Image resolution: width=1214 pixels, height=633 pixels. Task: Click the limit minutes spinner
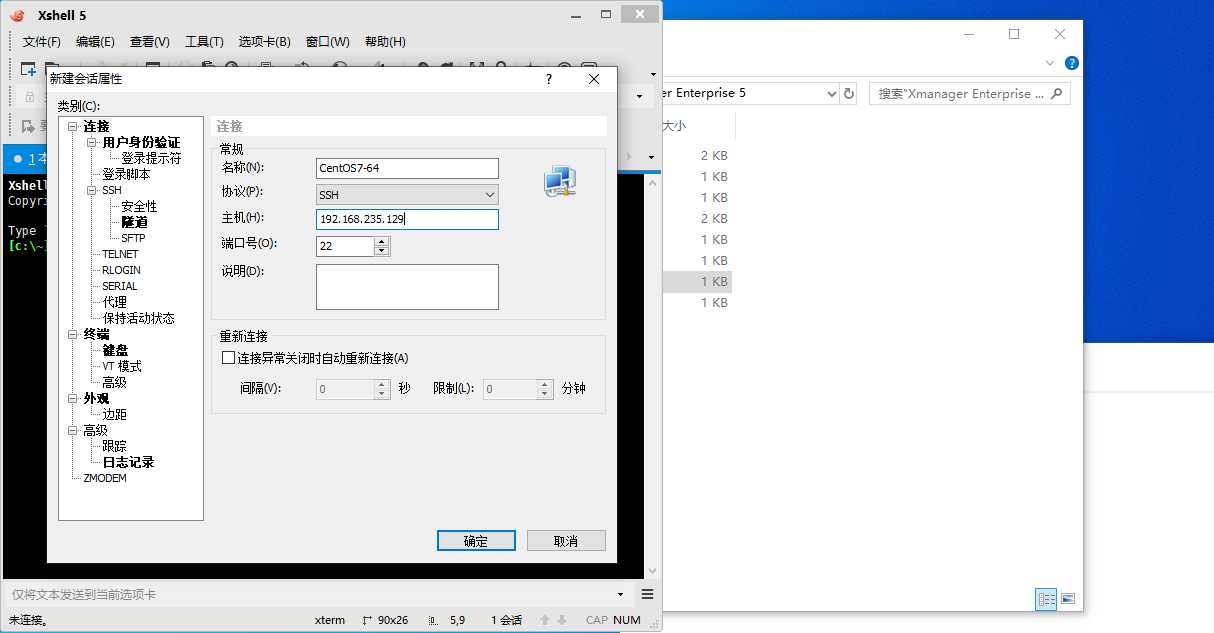(545, 389)
